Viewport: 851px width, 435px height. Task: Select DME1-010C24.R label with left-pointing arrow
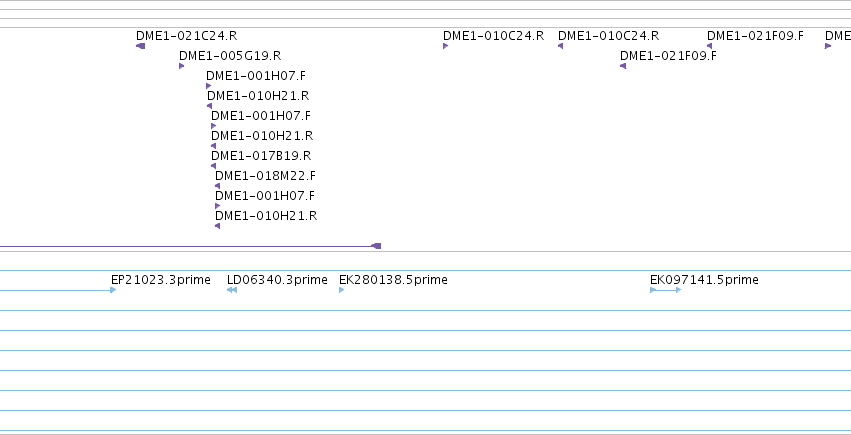(608, 36)
